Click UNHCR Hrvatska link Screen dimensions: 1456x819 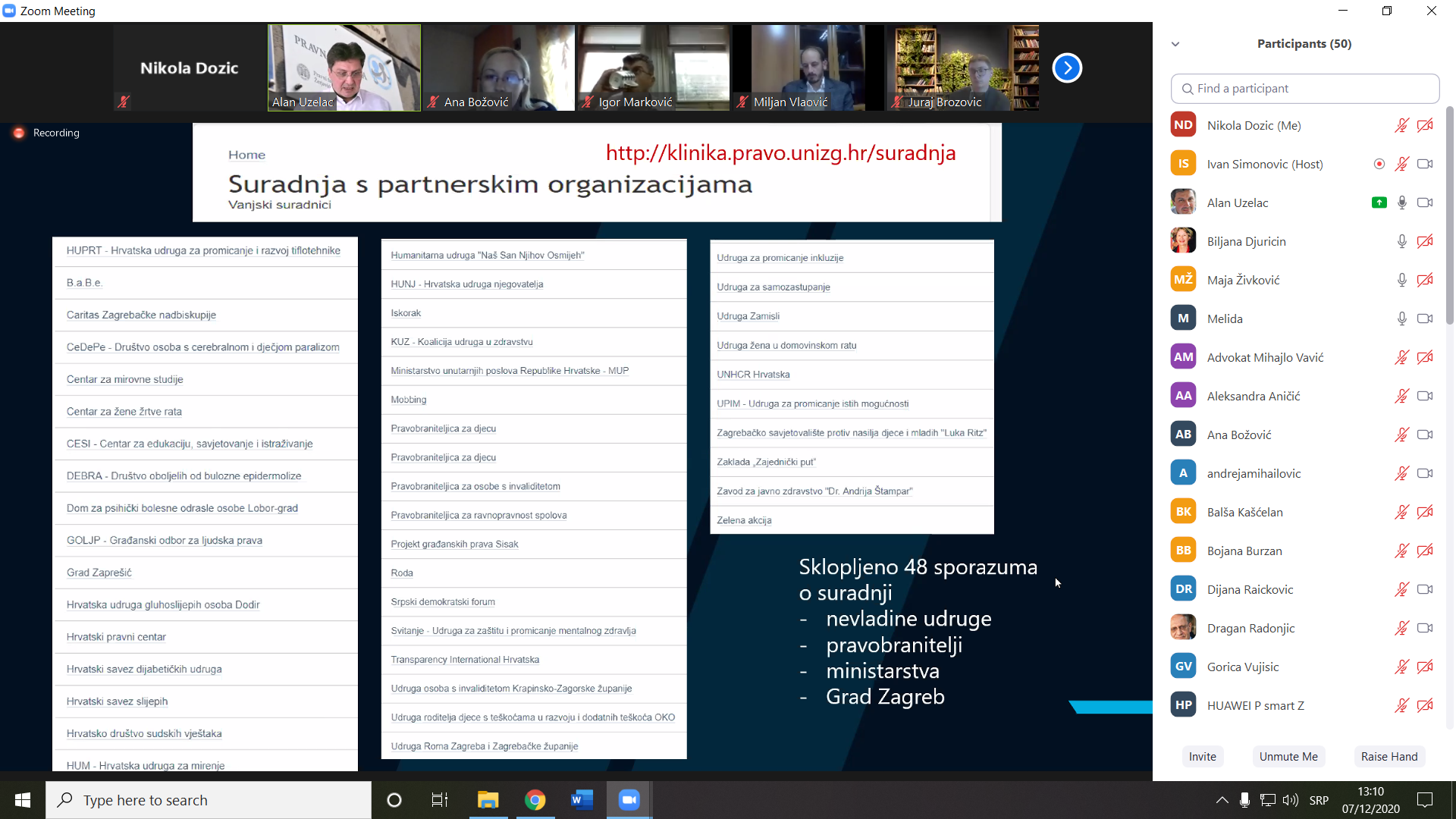[x=753, y=375]
